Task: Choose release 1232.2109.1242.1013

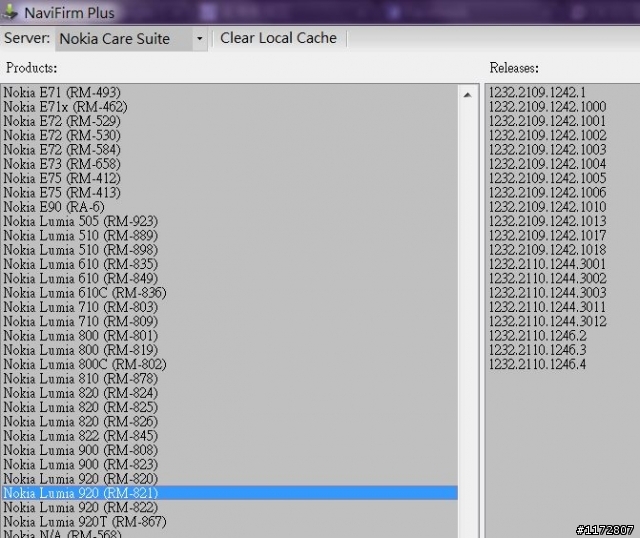Action: 547,221
